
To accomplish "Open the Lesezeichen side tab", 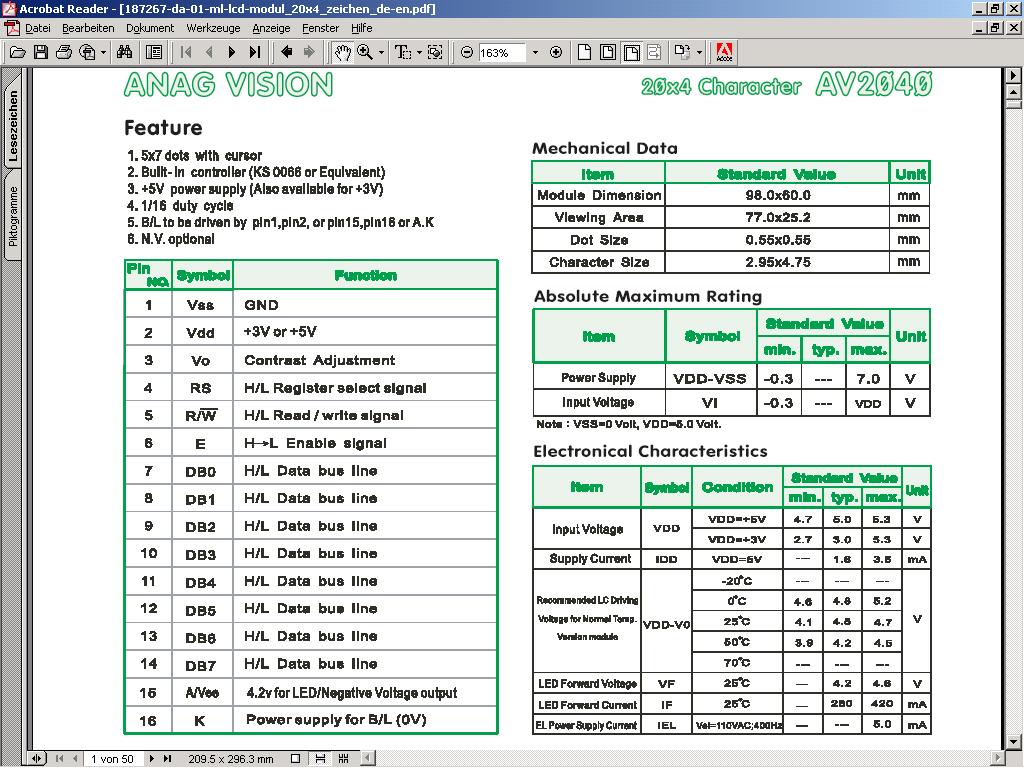I will [x=12, y=120].
